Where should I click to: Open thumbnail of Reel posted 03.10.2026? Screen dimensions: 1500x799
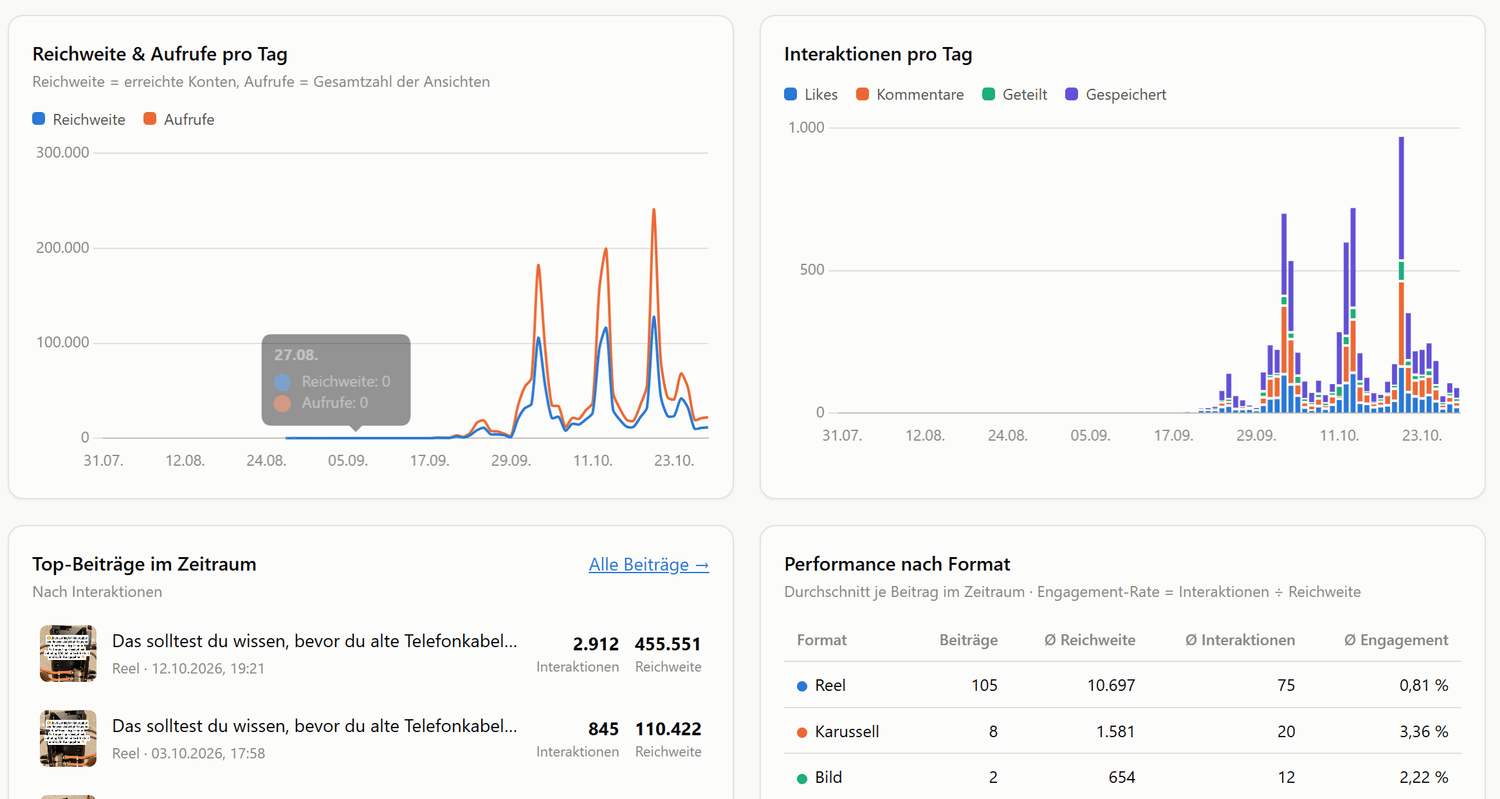68,739
